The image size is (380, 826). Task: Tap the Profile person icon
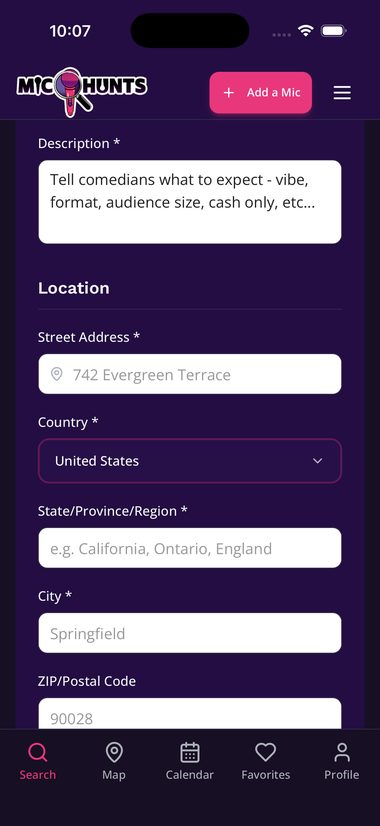point(342,752)
